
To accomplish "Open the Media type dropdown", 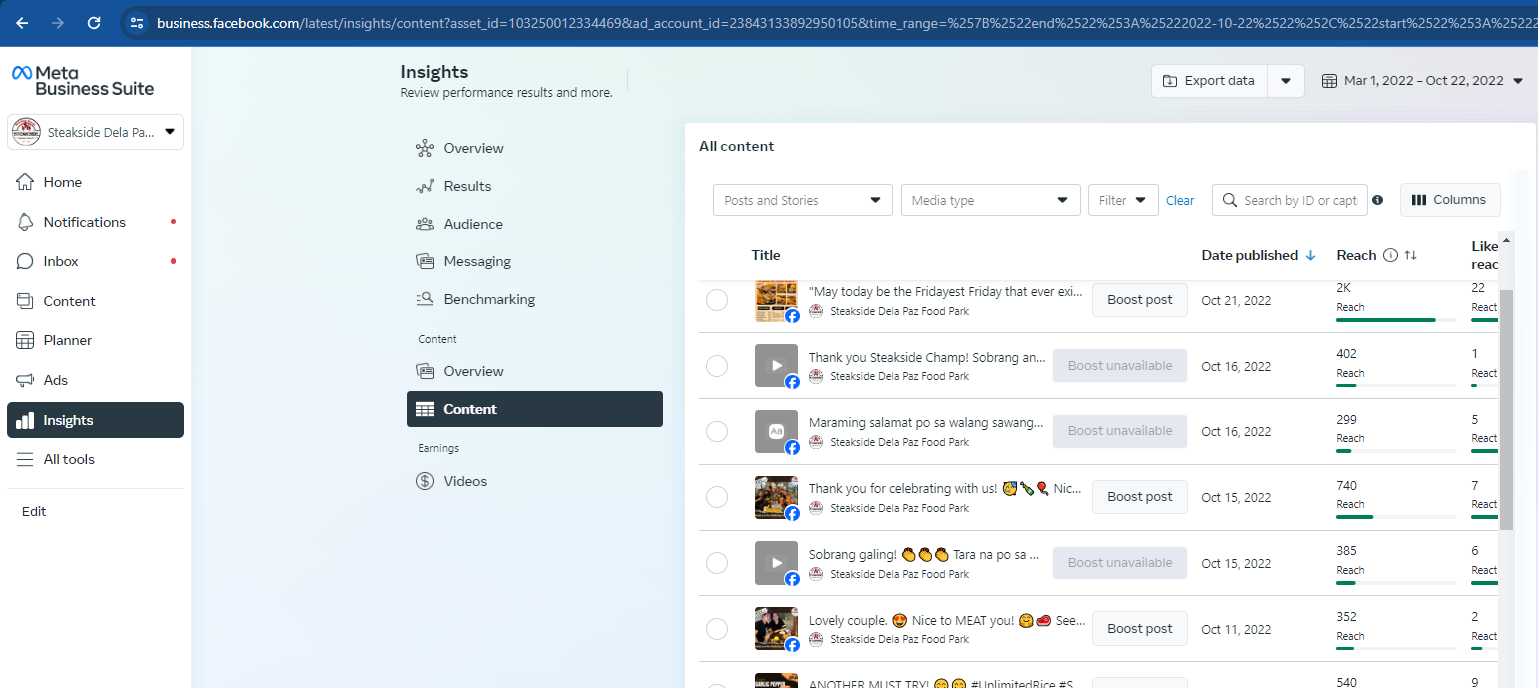I will 991,200.
